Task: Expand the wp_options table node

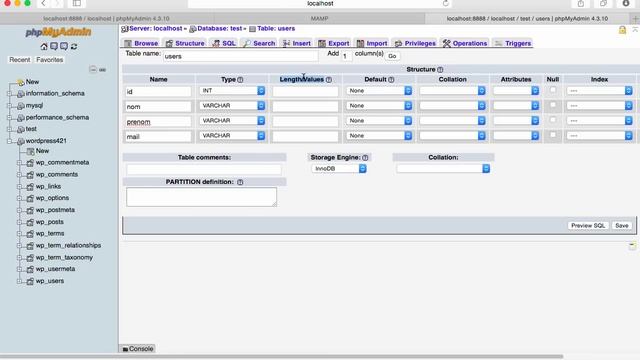Action: click(x=19, y=198)
